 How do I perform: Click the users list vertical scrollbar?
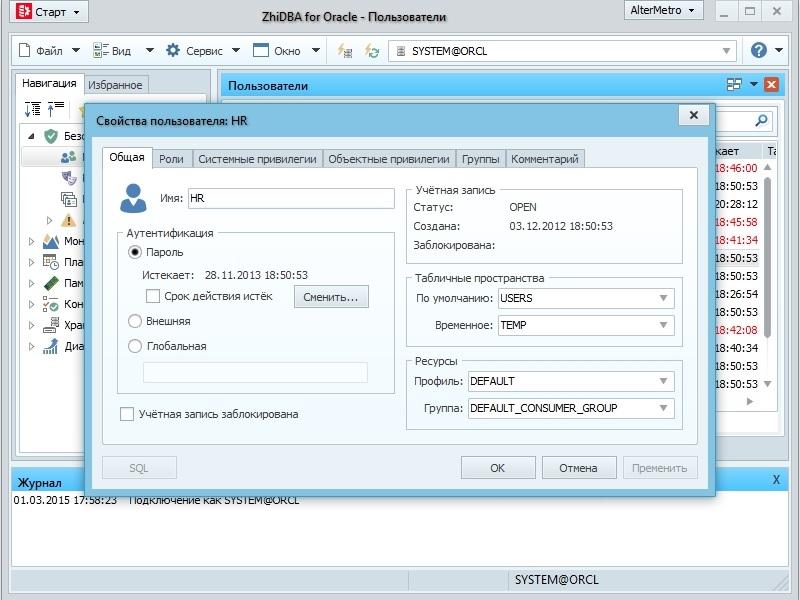767,257
